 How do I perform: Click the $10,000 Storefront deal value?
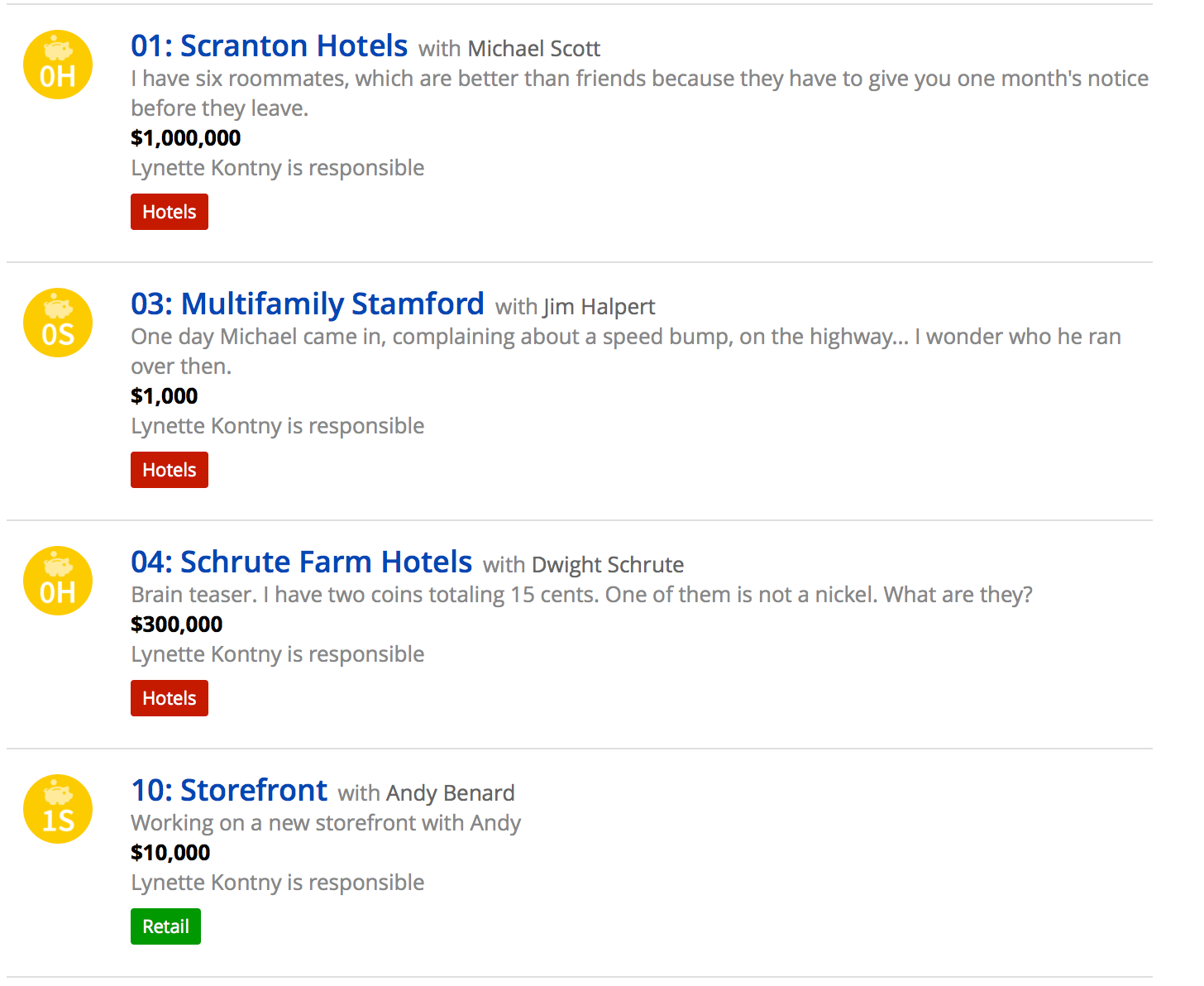tap(170, 853)
